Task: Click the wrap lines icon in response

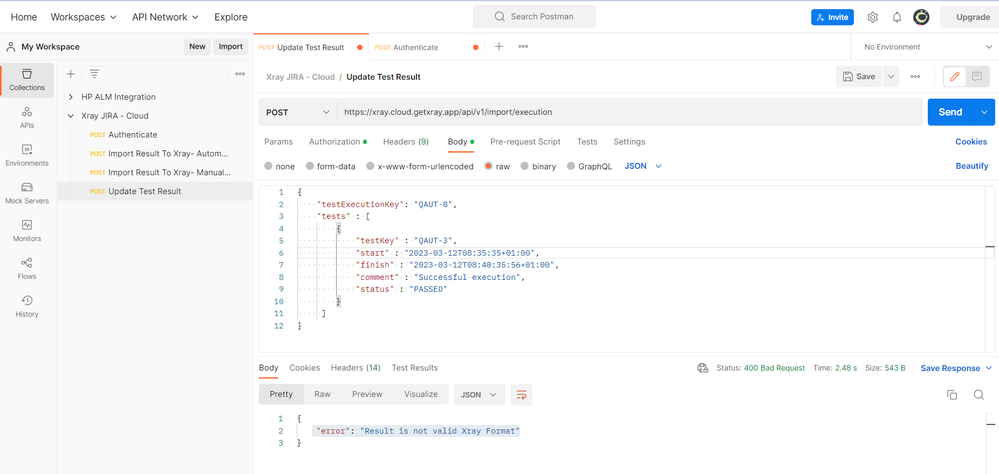Action: click(521, 394)
